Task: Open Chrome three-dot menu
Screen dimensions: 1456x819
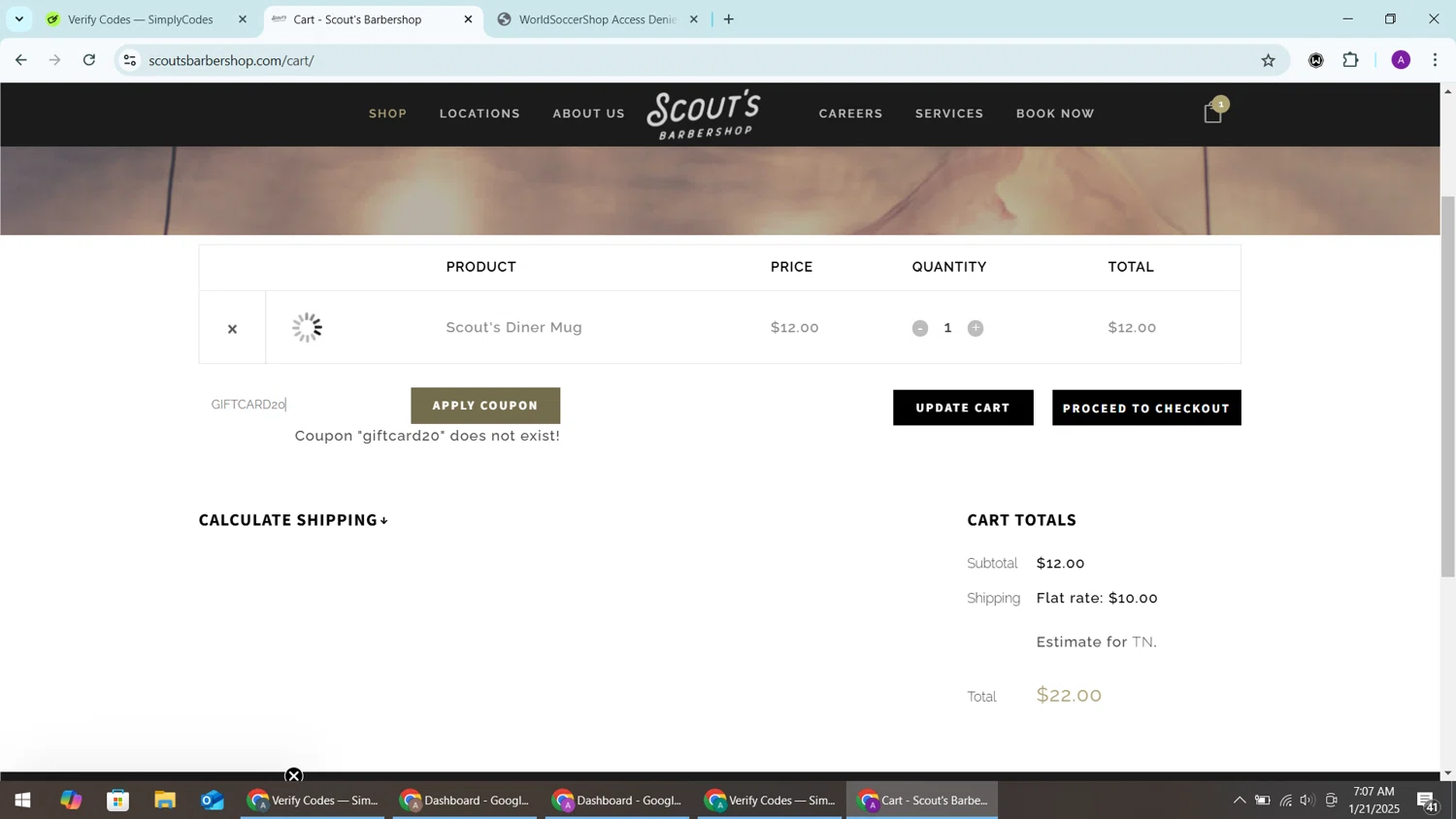Action: (x=1436, y=60)
